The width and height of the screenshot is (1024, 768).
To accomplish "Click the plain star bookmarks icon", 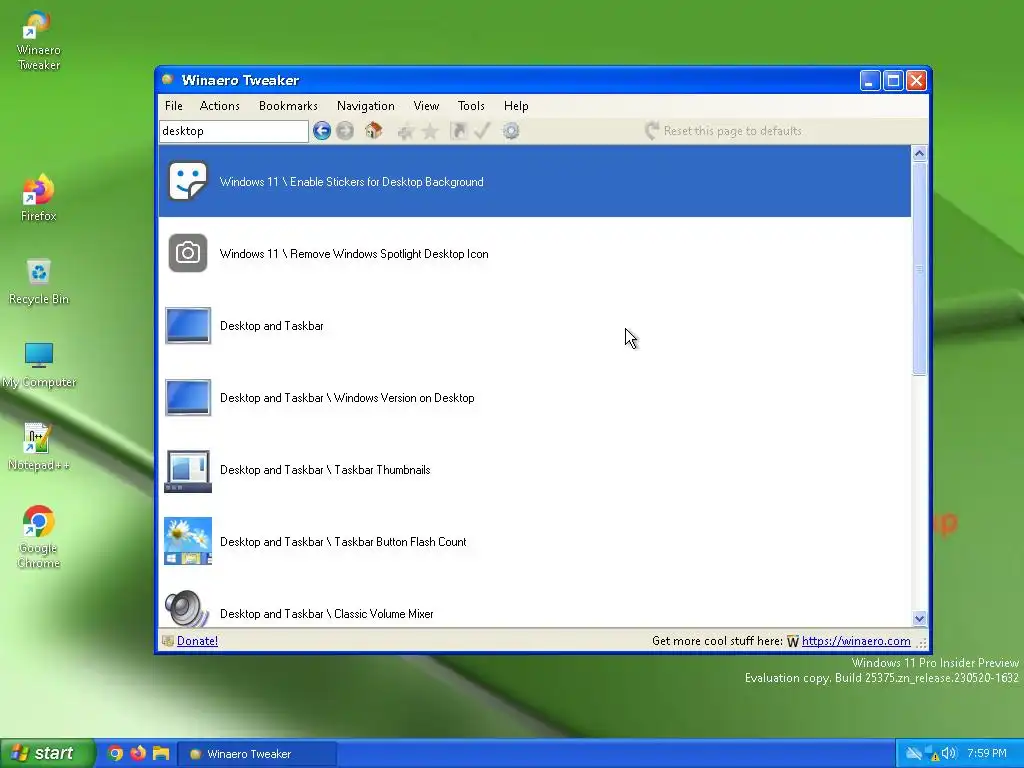I will pos(430,131).
